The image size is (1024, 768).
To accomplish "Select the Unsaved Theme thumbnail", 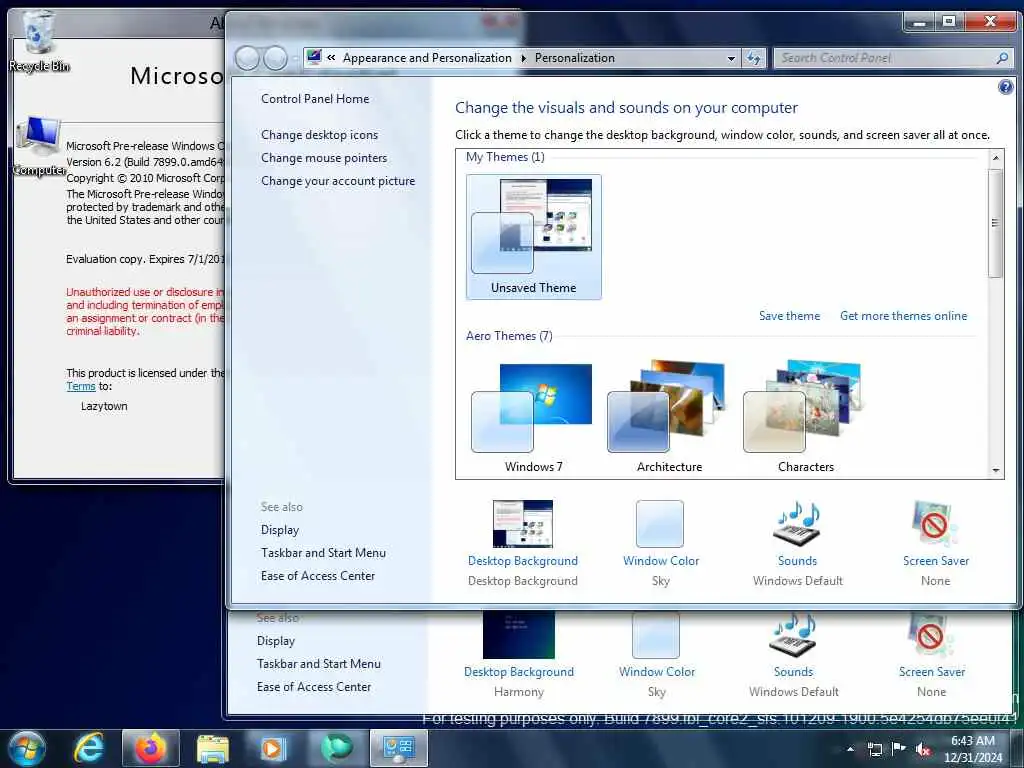I will coord(534,236).
